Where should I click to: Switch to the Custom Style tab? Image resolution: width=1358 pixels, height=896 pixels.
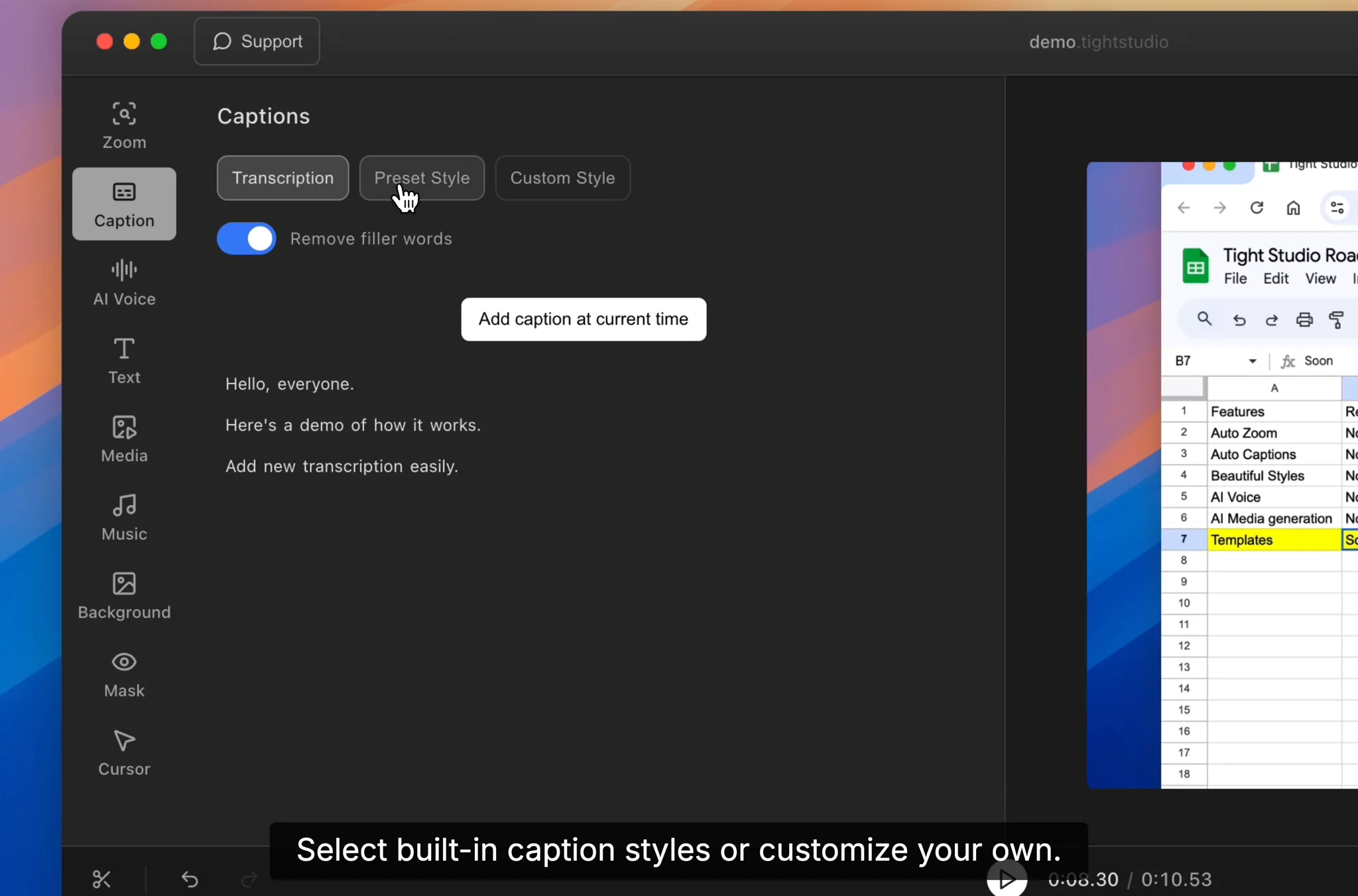point(562,178)
